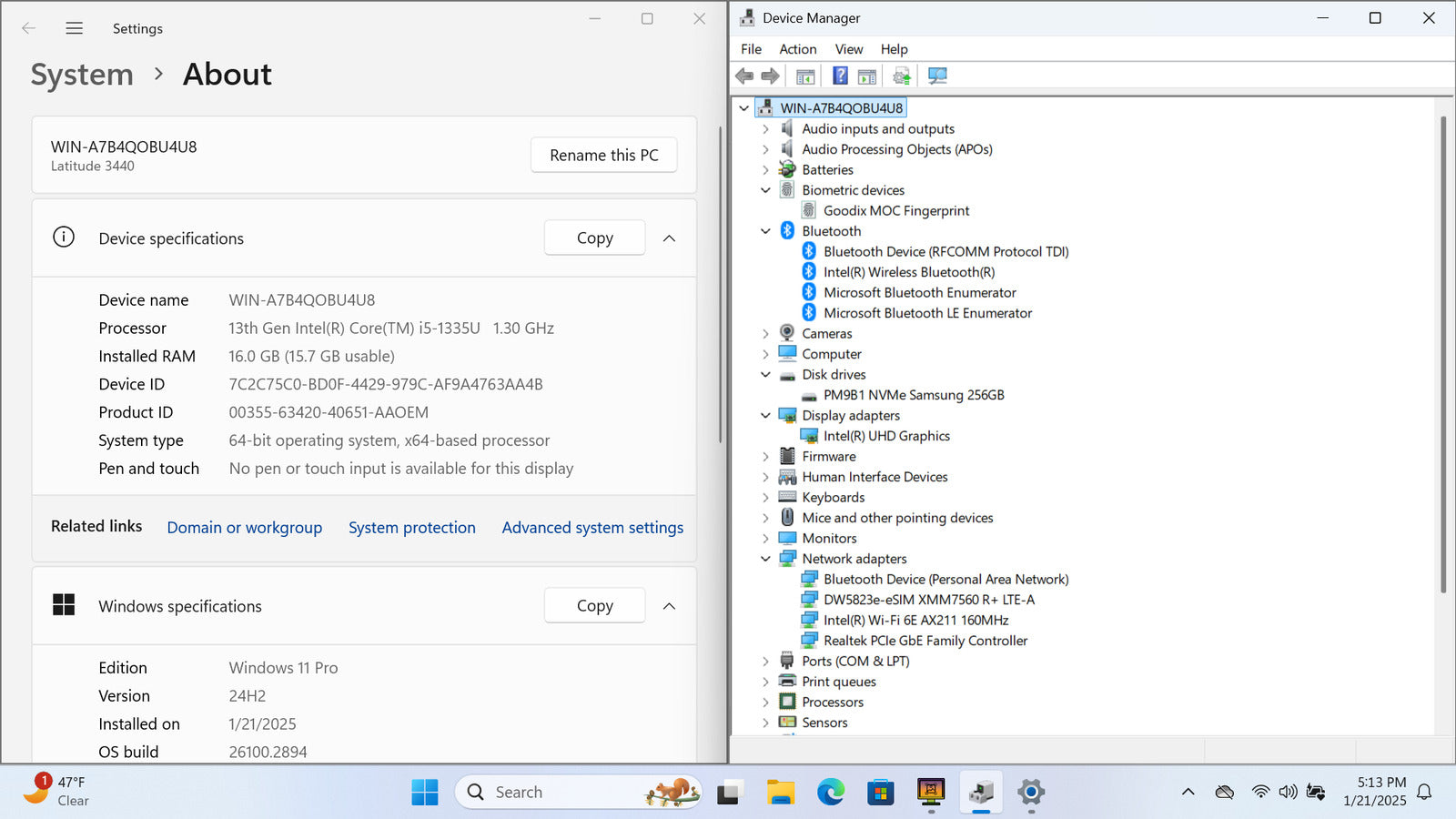This screenshot has width=1456, height=819.
Task: Copy the Device specifications
Action: [x=595, y=238]
